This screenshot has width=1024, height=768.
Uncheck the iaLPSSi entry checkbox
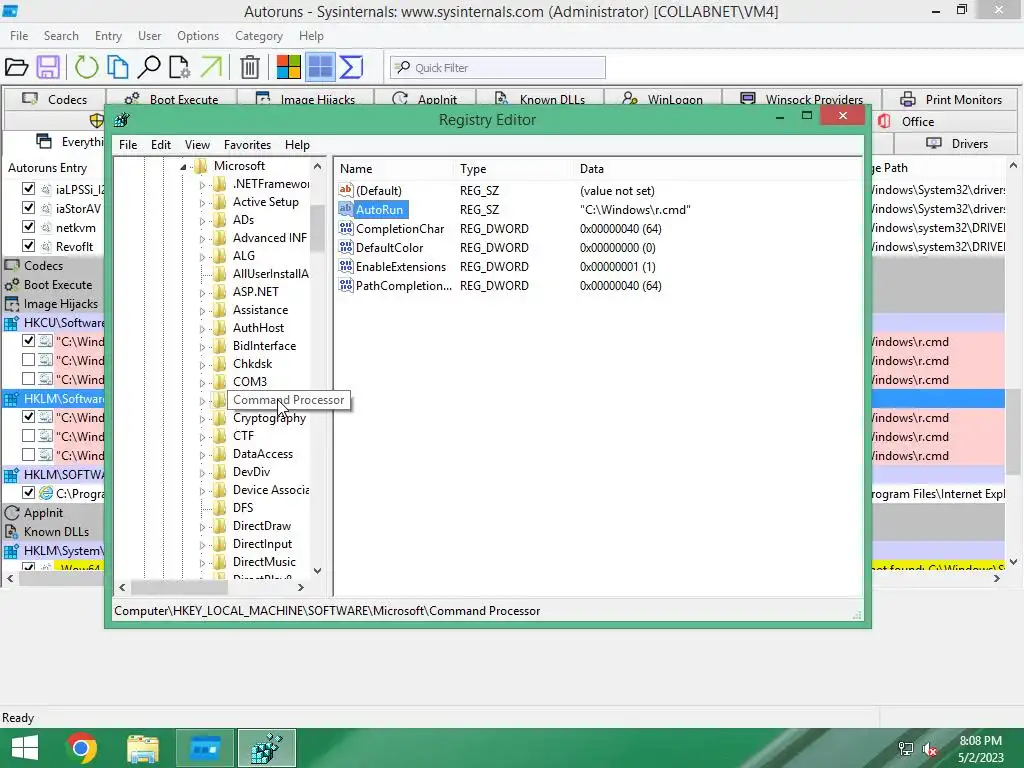(28, 189)
